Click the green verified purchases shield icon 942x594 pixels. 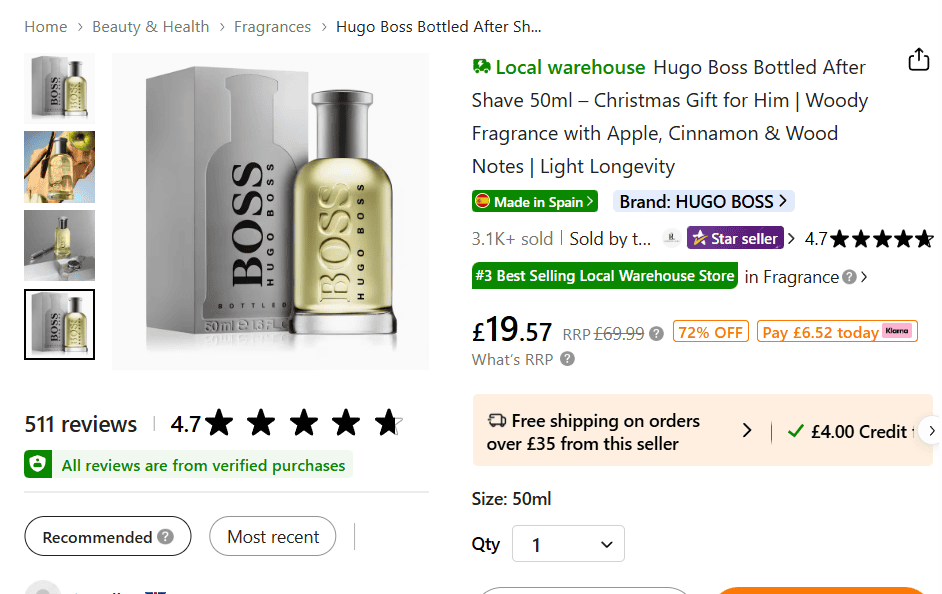[38, 465]
